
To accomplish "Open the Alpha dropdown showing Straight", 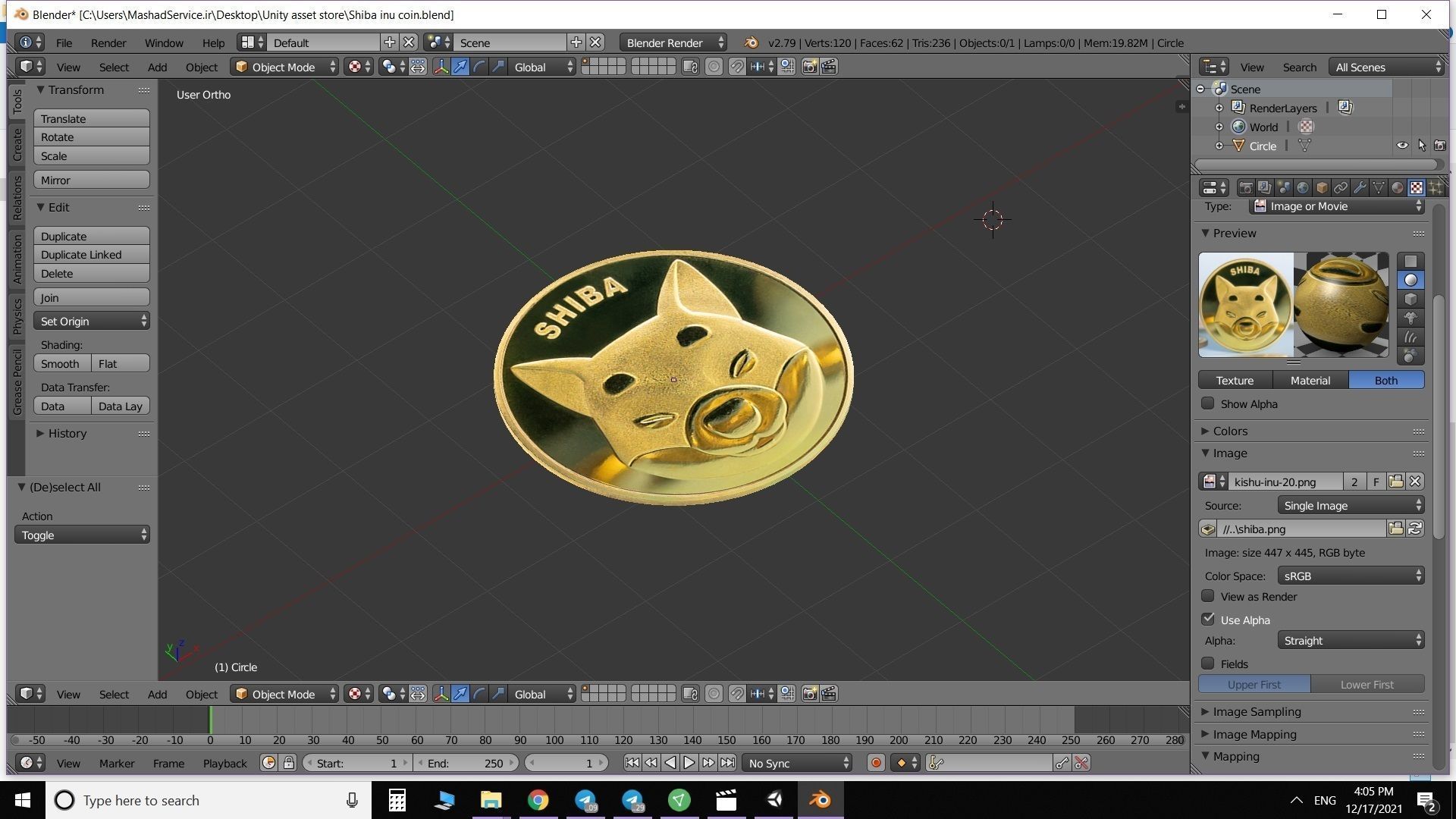I will tap(1351, 640).
